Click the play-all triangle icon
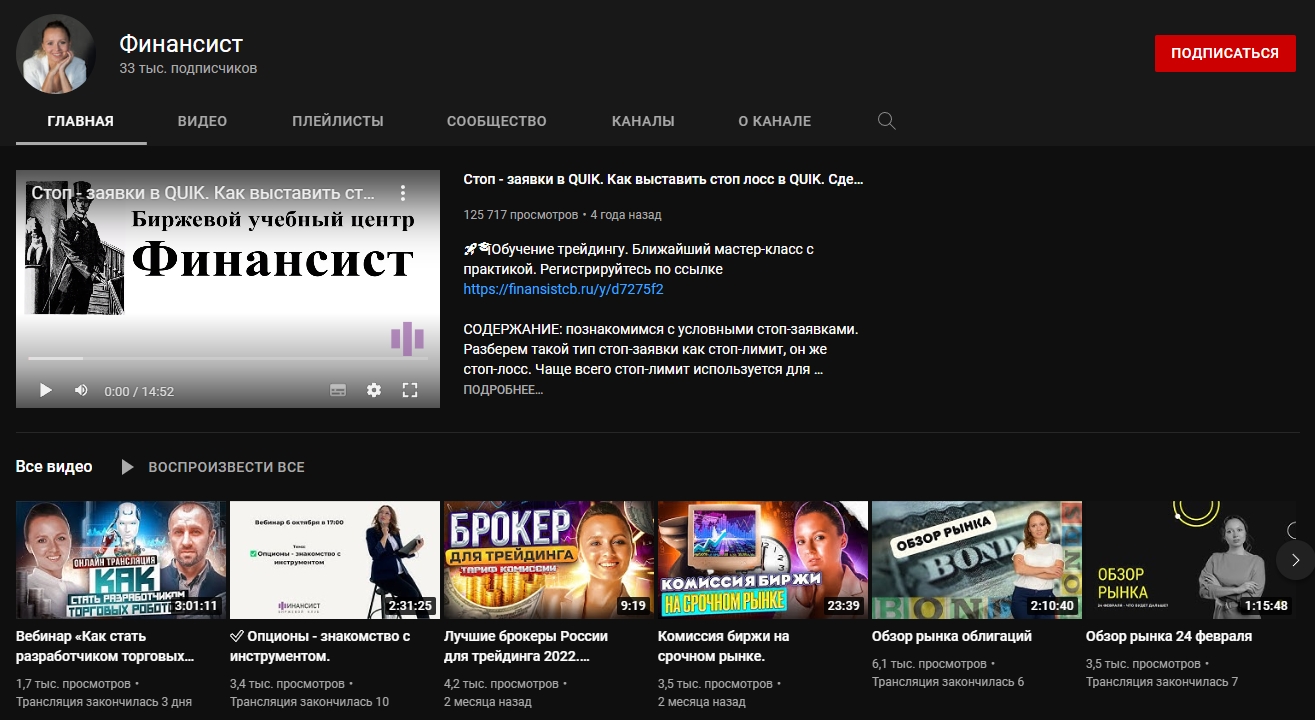 coord(127,467)
